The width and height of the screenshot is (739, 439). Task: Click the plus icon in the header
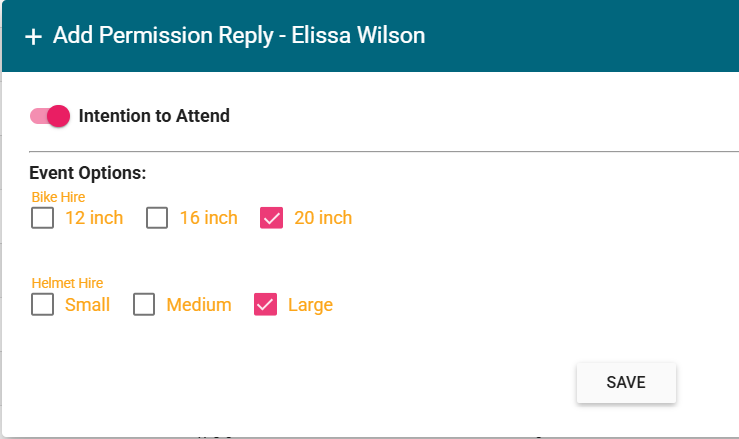(x=33, y=37)
